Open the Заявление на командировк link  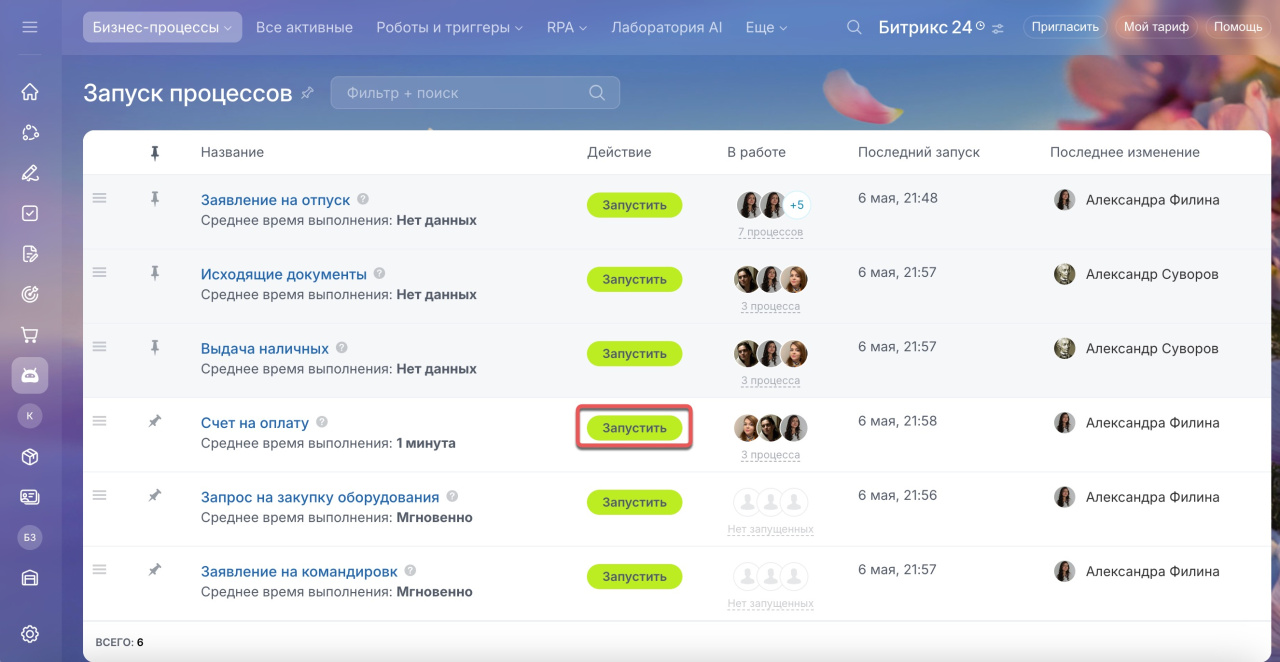pos(299,572)
